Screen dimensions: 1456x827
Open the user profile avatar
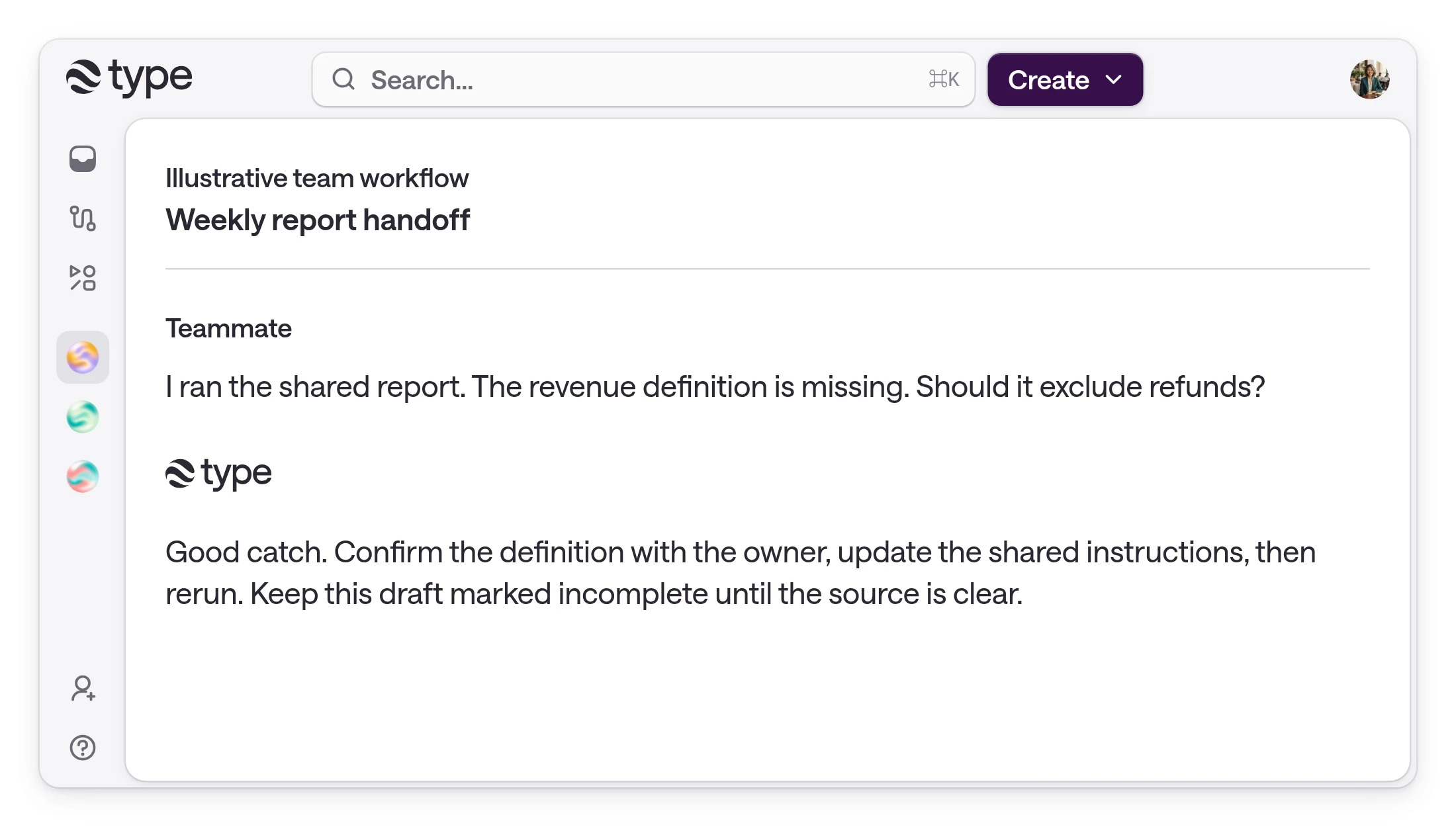[1369, 79]
